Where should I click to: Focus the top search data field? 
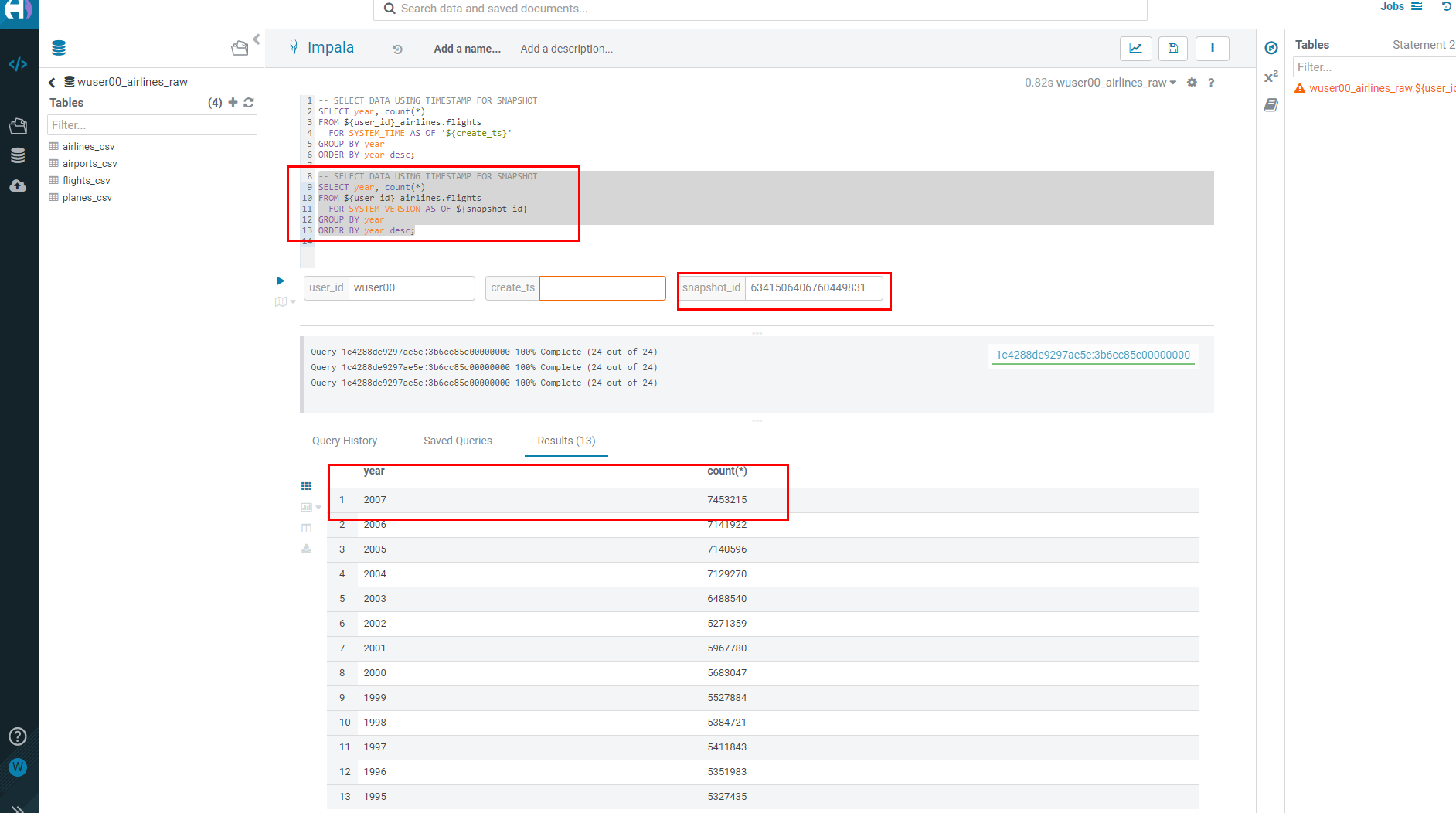(760, 9)
